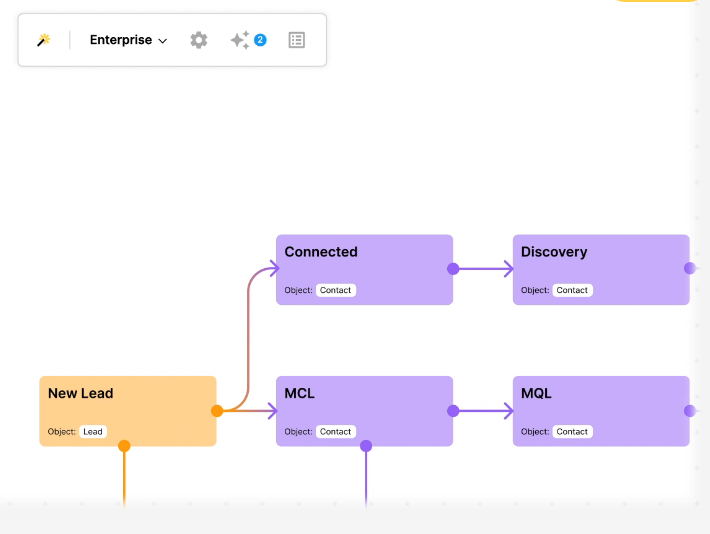
Task: Open the list view icon in toolbar
Action: point(297,40)
